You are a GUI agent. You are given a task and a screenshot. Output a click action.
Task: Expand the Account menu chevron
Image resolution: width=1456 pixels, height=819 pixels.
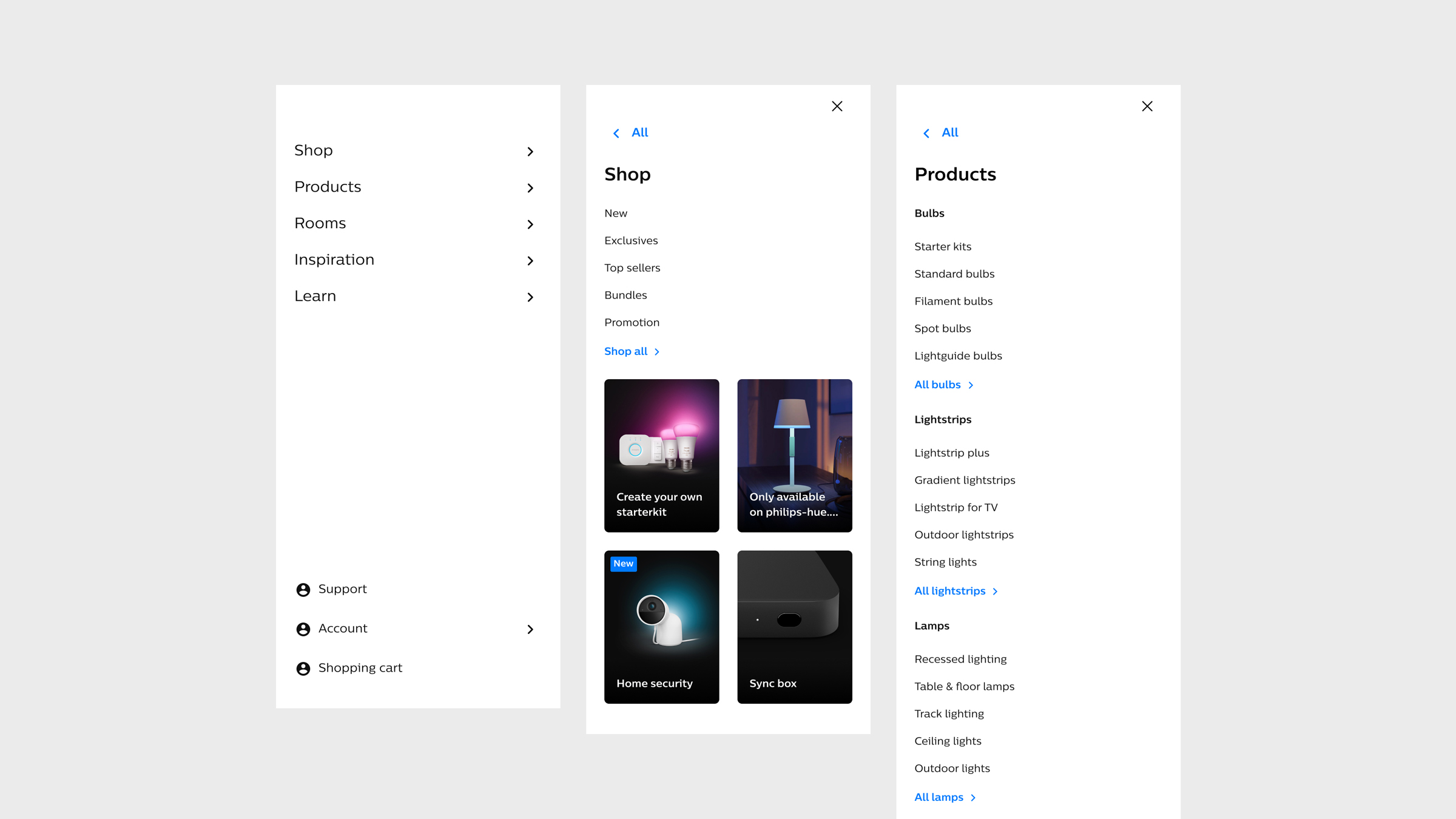(x=530, y=628)
